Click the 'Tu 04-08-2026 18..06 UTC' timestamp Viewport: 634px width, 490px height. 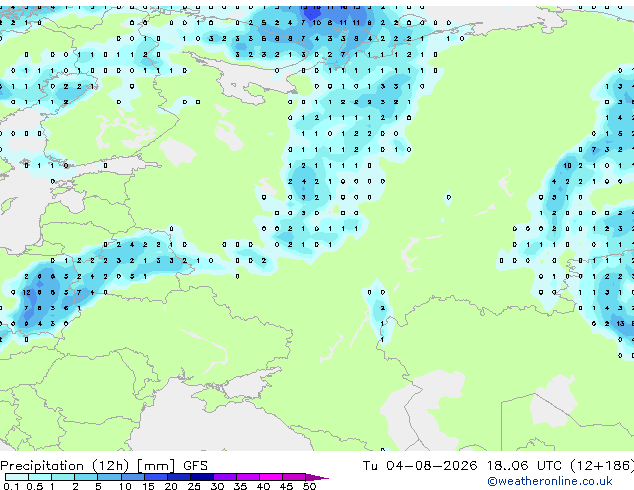pos(462,466)
